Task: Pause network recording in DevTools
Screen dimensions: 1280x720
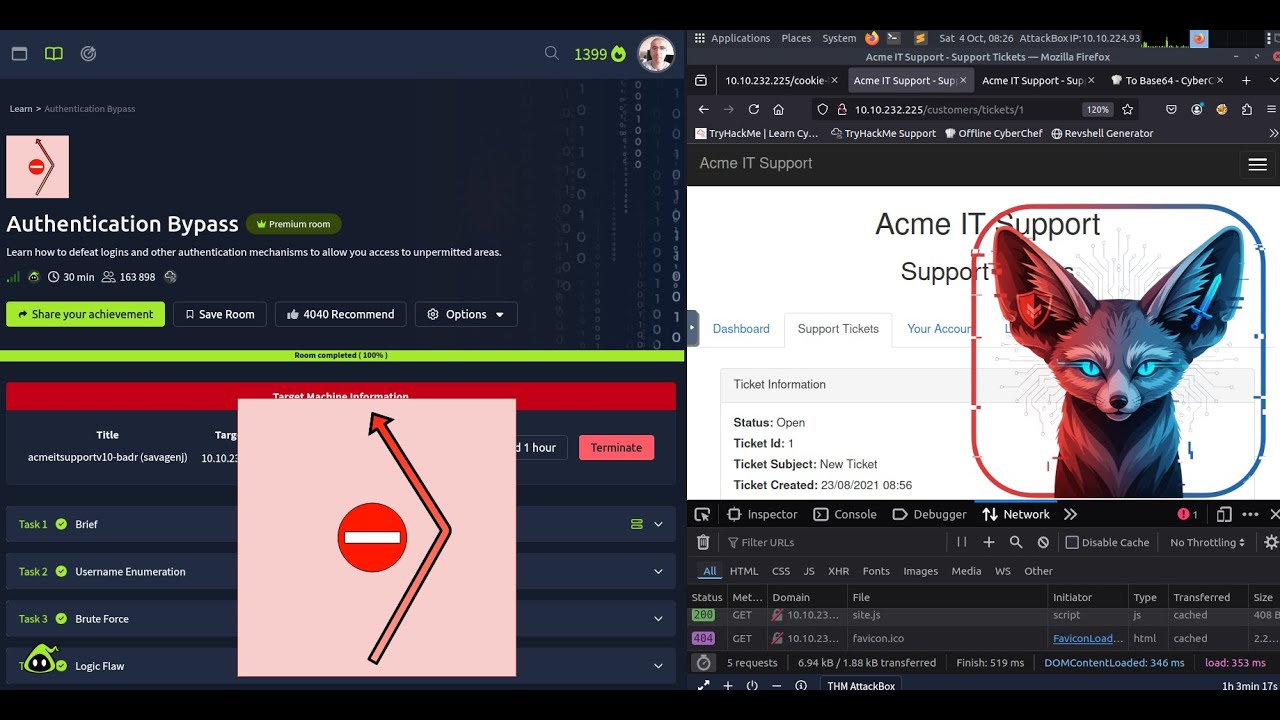Action: [961, 542]
